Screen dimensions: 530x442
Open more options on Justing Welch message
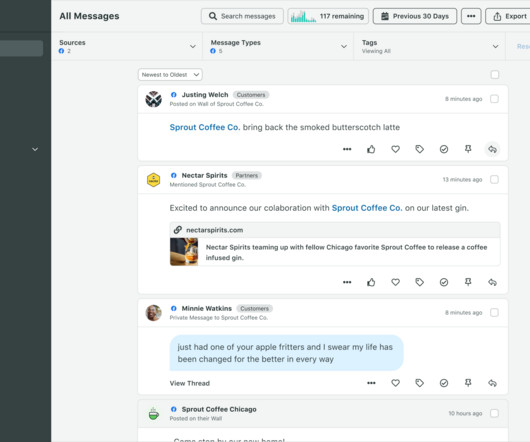(x=347, y=149)
